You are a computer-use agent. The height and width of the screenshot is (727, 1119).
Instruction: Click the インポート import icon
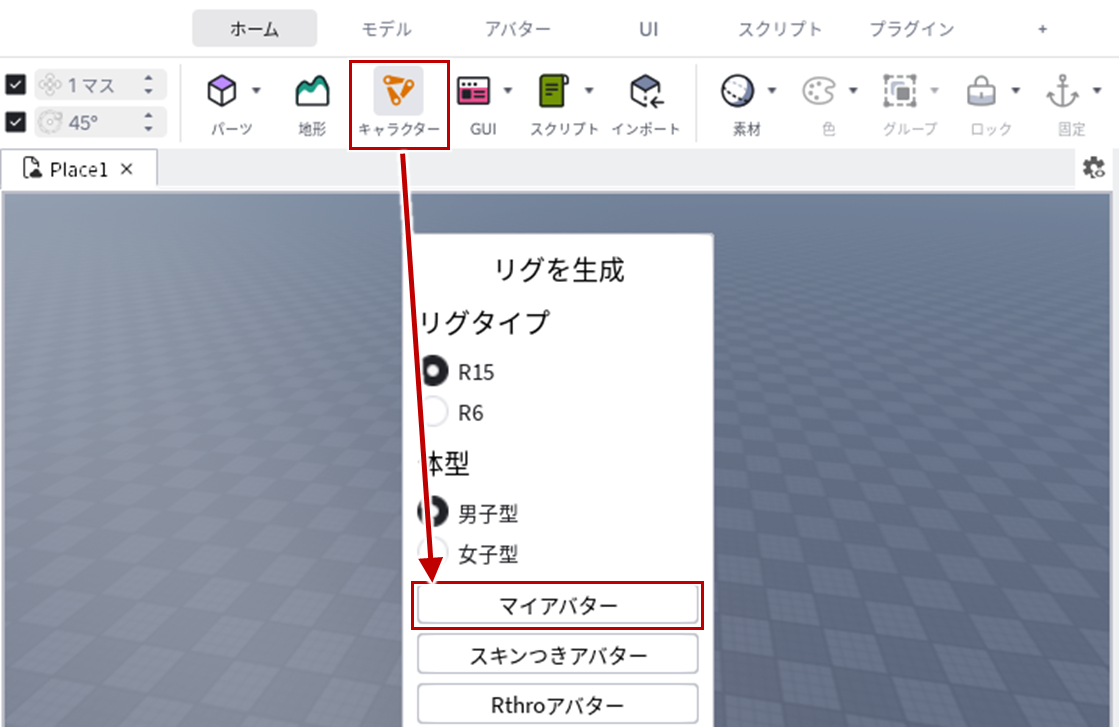647,91
